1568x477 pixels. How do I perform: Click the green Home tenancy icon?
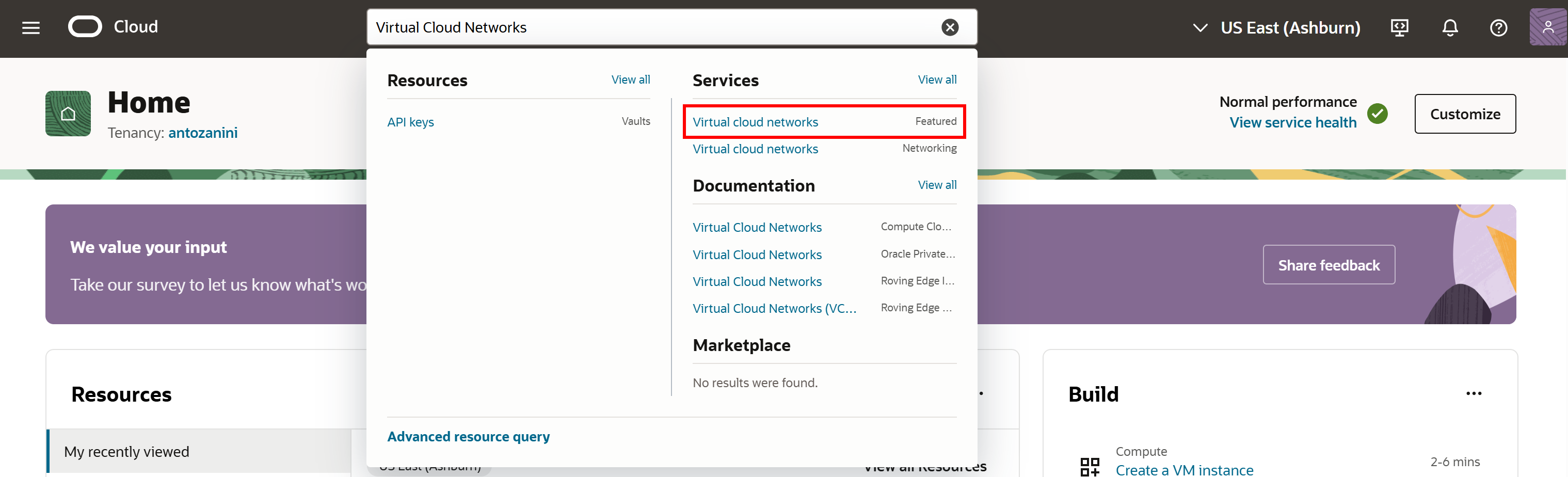point(68,113)
